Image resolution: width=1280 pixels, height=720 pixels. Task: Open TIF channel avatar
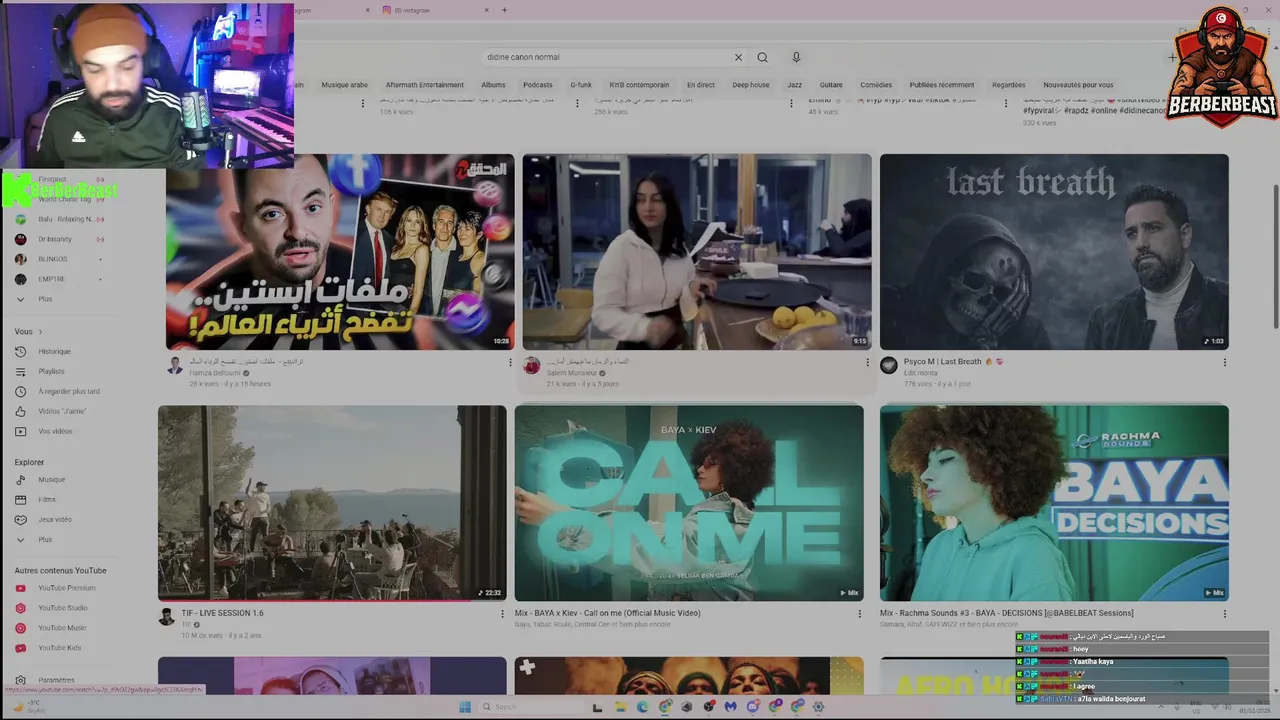point(167,617)
